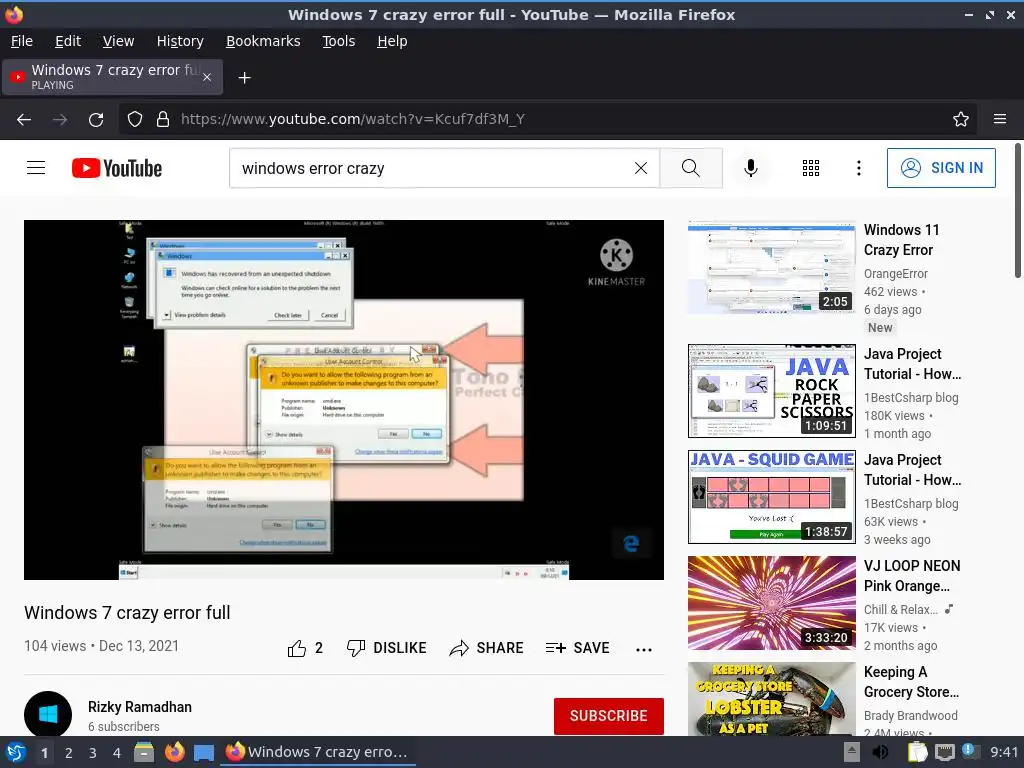This screenshot has width=1024, height=768.
Task: Open a new tab
Action: click(244, 78)
